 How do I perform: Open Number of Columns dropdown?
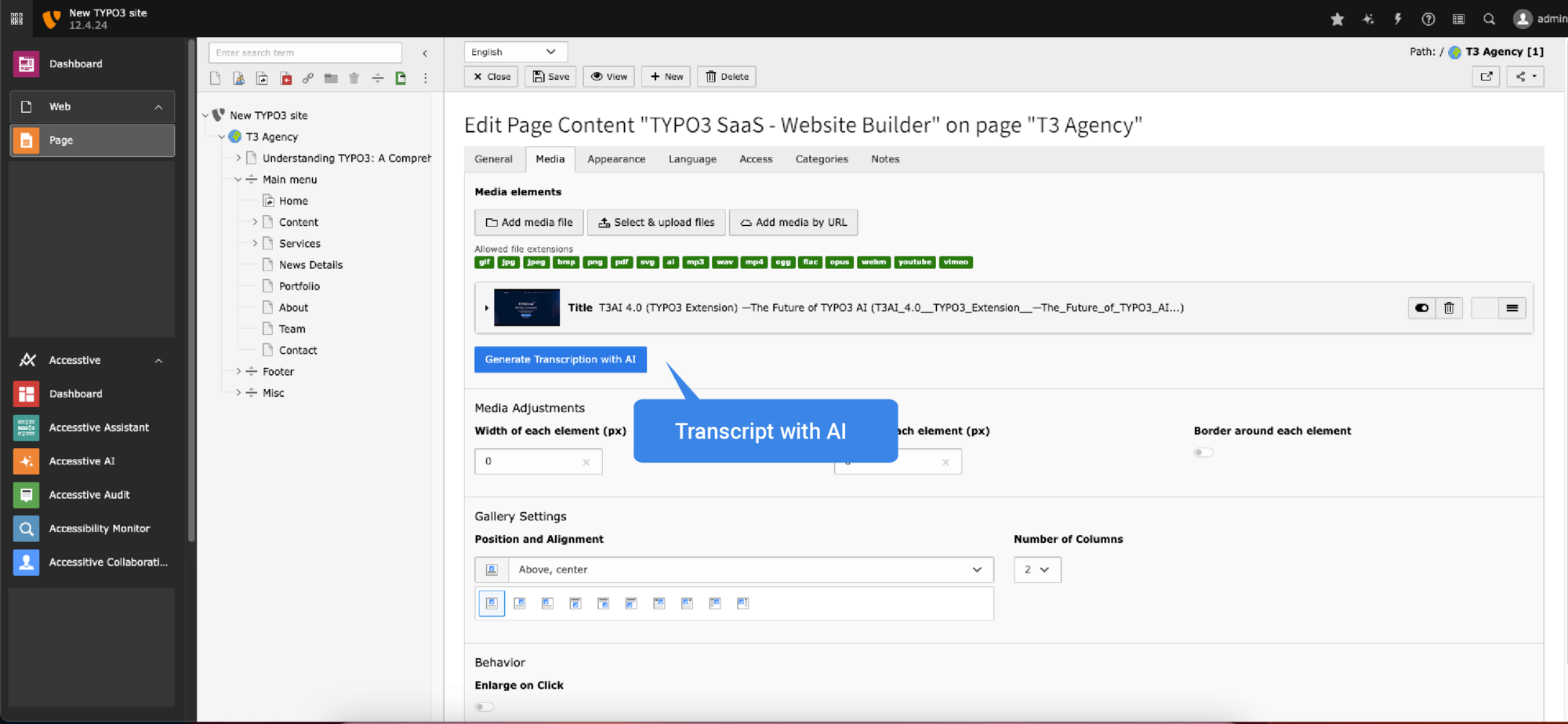[x=1037, y=569]
